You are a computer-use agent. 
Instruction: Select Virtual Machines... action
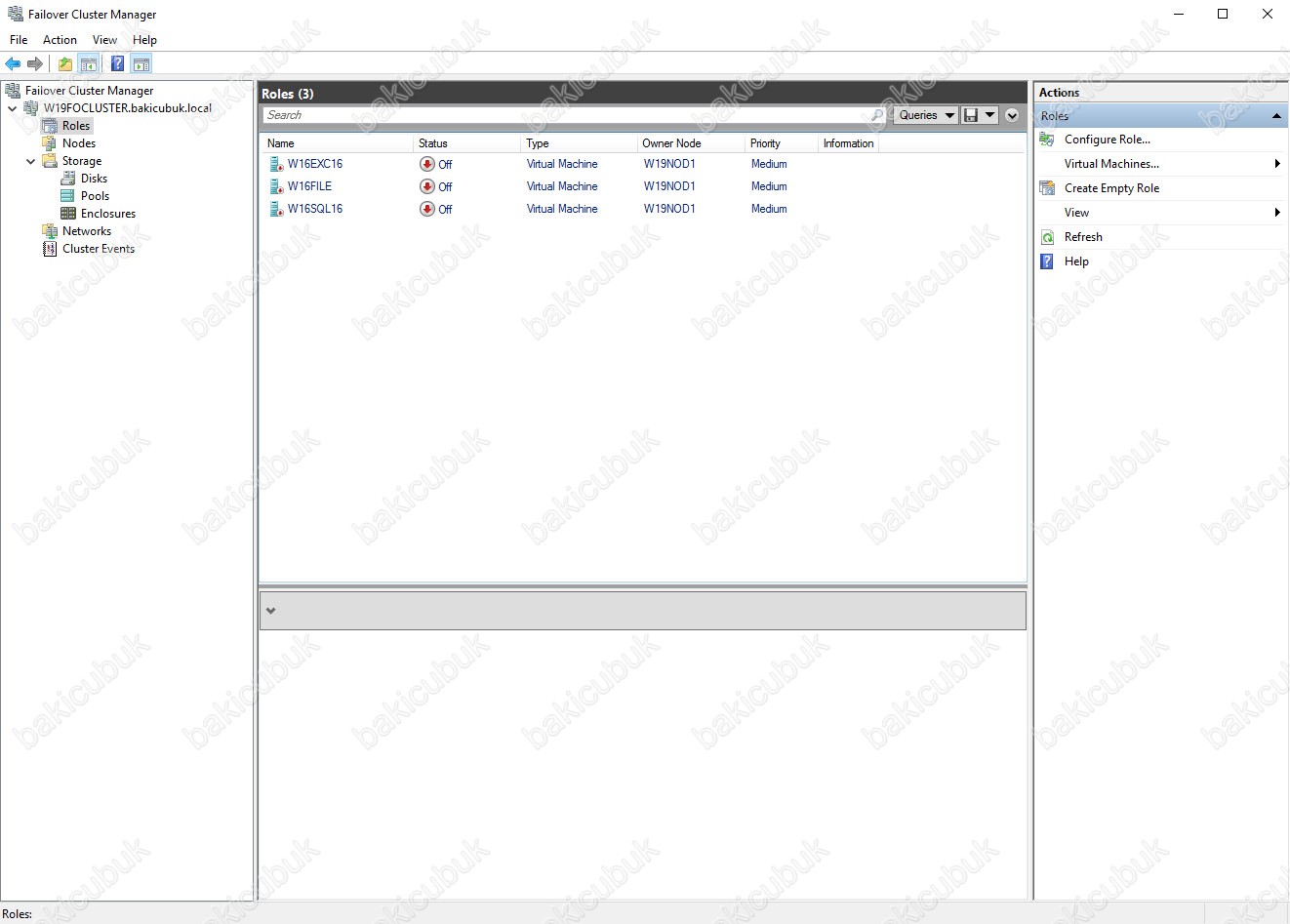[1111, 164]
